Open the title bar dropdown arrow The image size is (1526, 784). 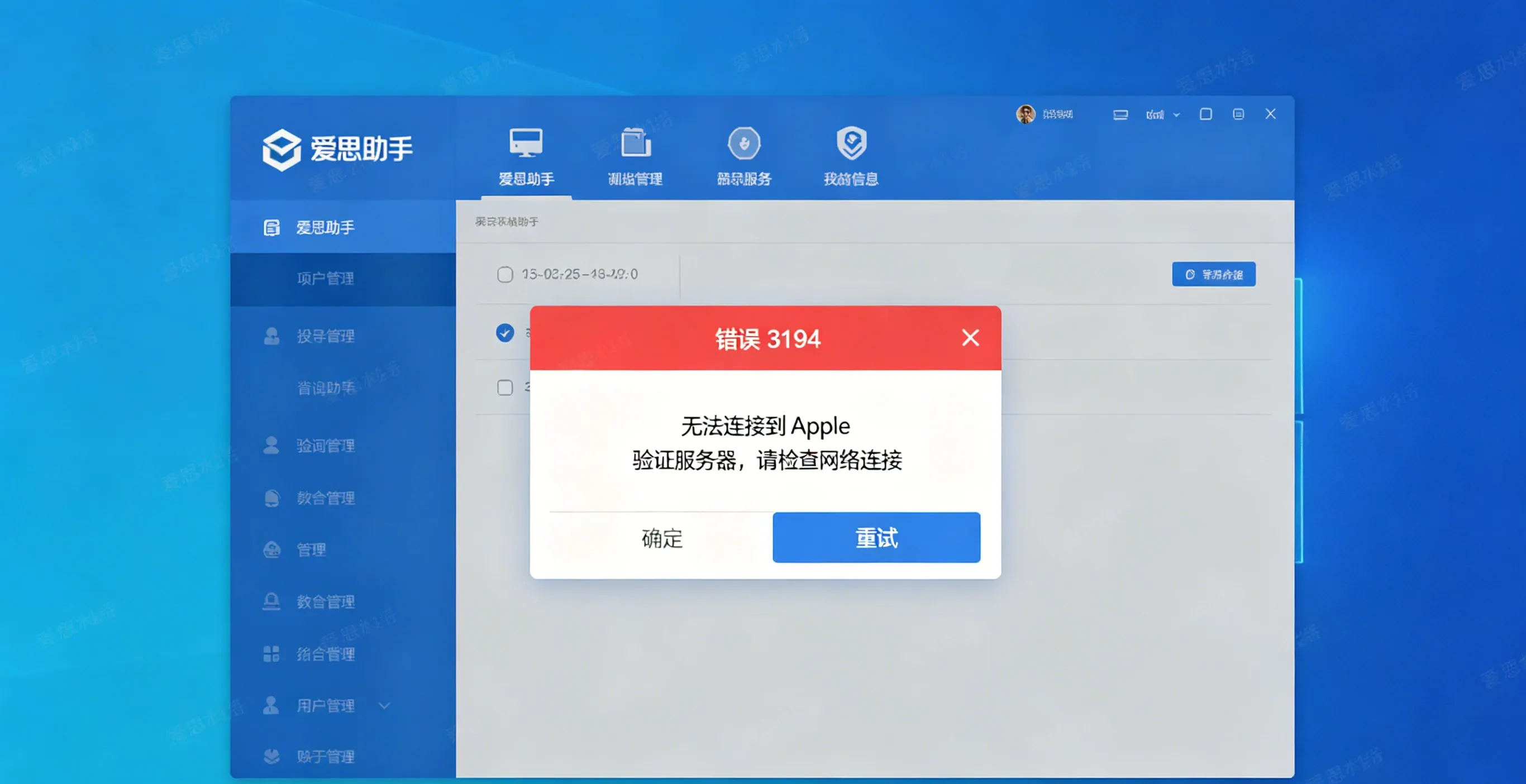(1176, 115)
